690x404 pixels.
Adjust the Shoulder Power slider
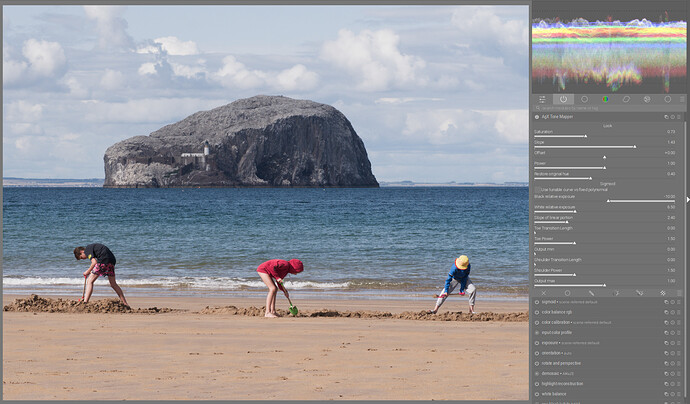click(x=605, y=272)
